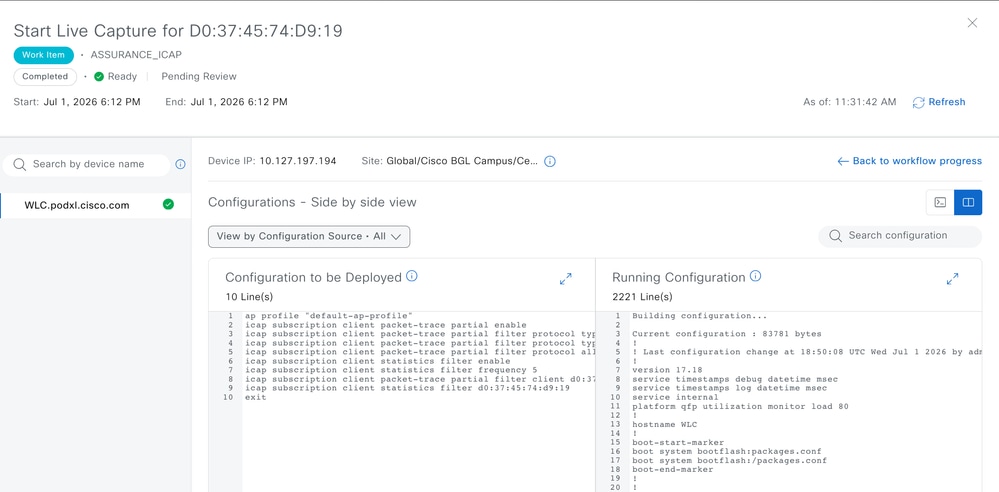Image resolution: width=999 pixels, height=492 pixels.
Task: Click the boot-end-marker line
Action: [x=672, y=470]
